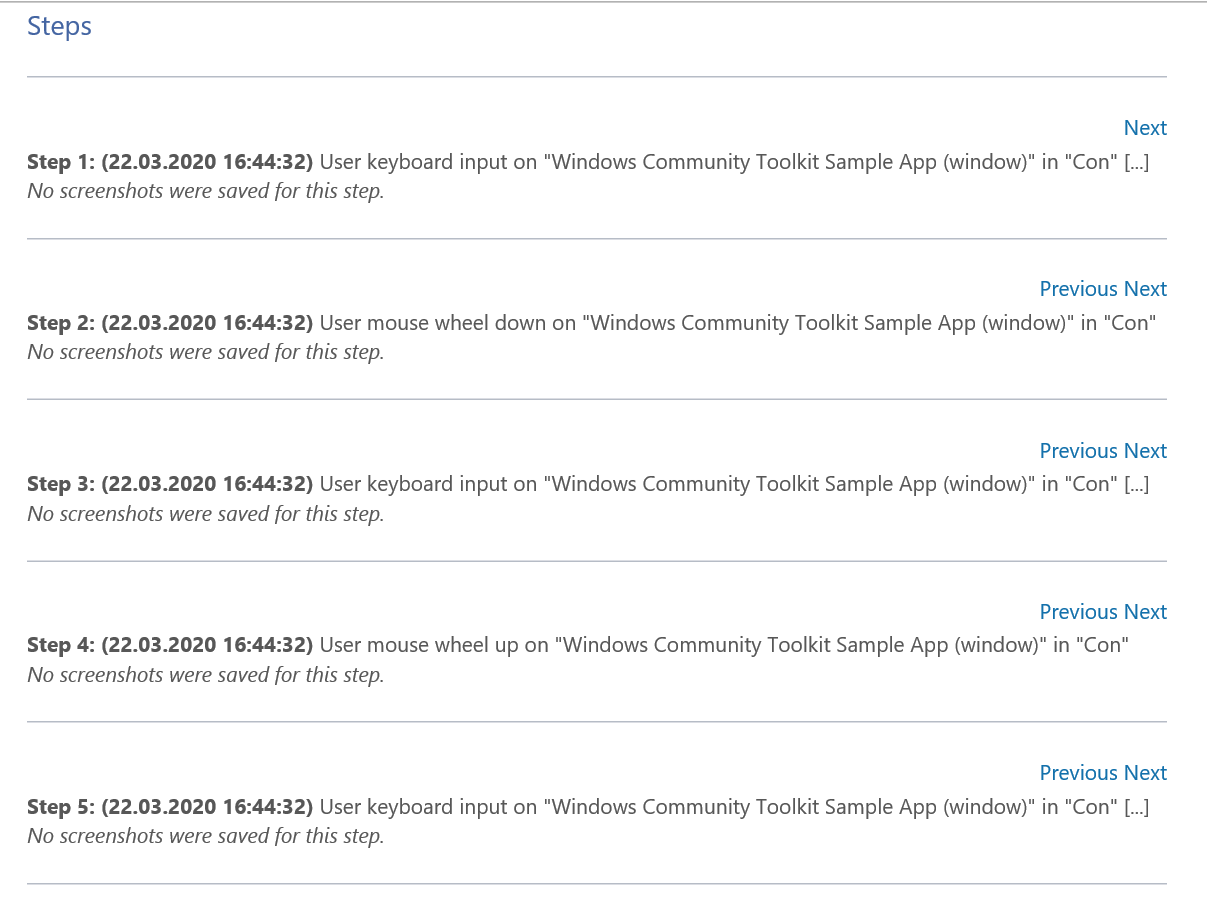The width and height of the screenshot is (1207, 903).
Task: Click Next link above Step 1
Action: 1145,128
